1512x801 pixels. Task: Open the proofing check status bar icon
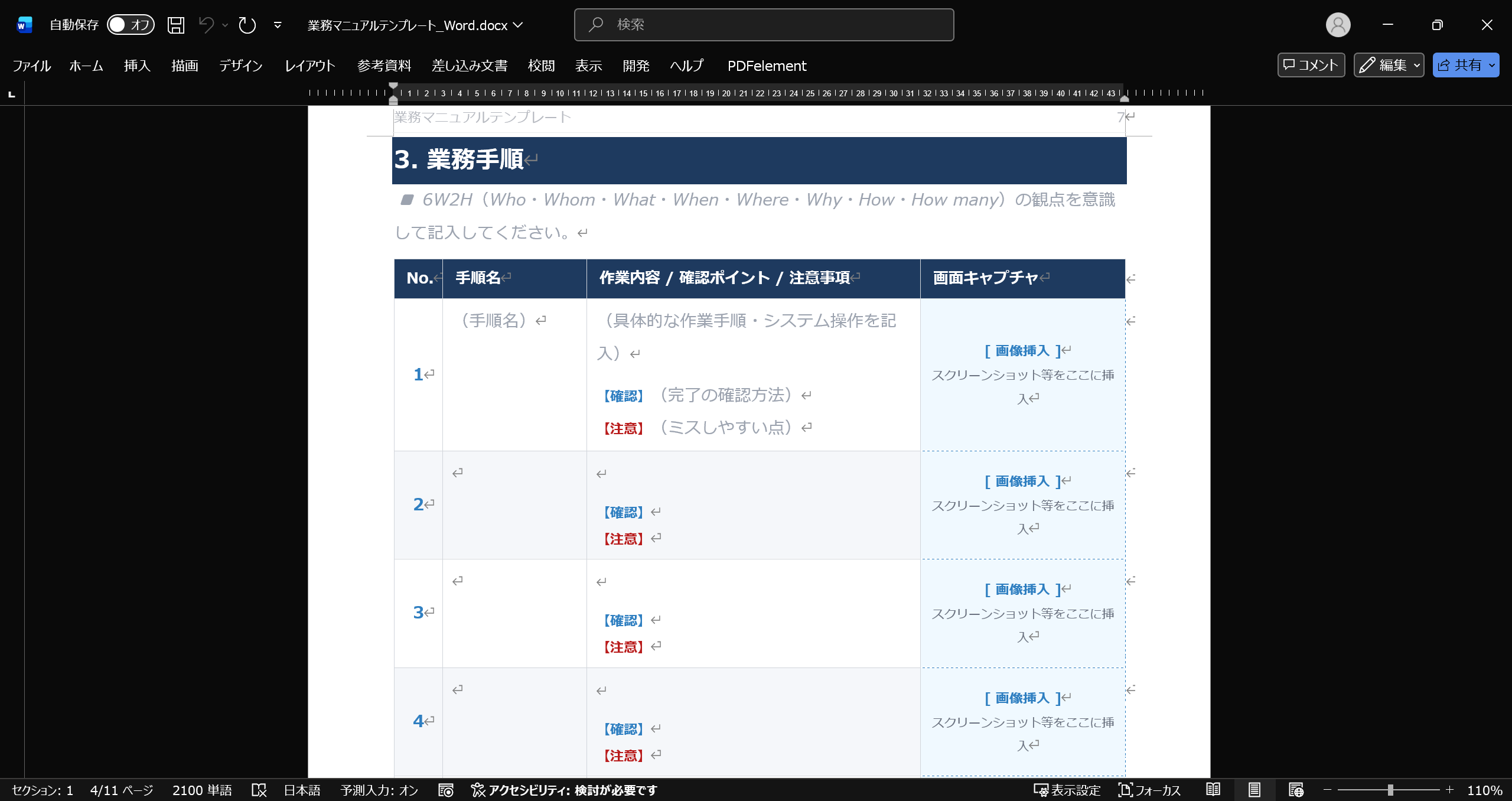[259, 790]
